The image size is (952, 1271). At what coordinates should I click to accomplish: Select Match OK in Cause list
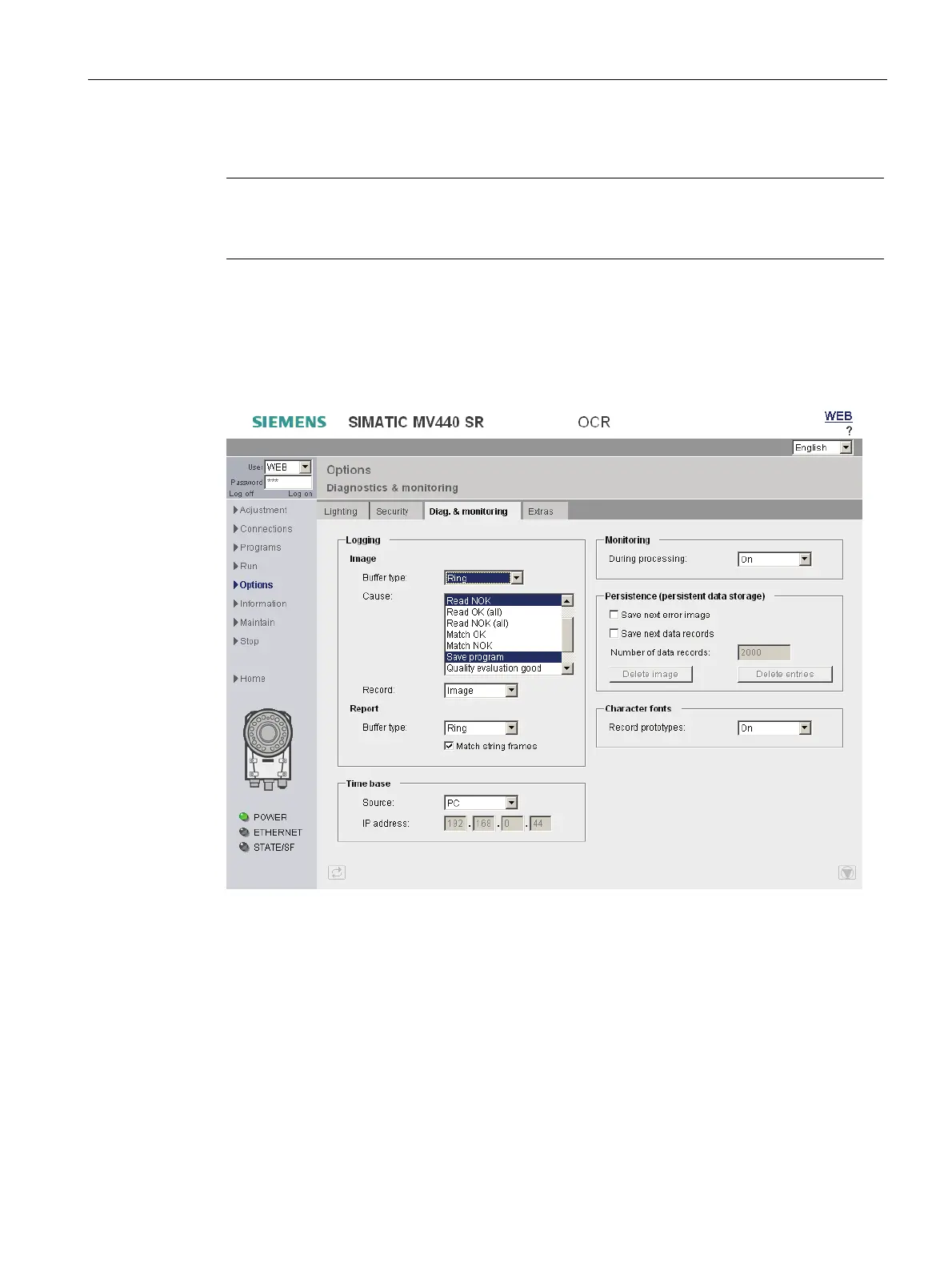(x=503, y=635)
